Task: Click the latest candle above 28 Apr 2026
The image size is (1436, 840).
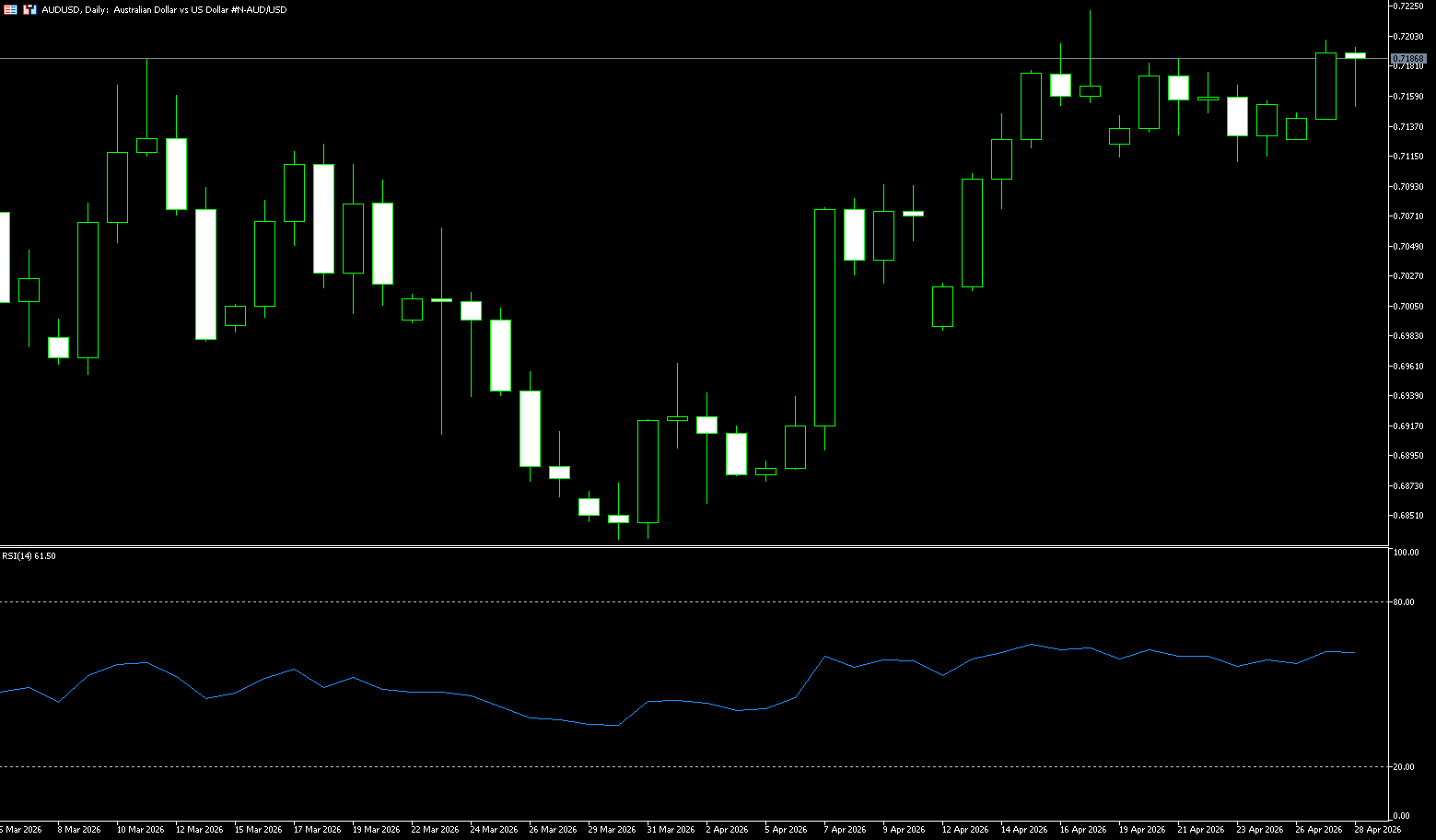Action: (1355, 55)
